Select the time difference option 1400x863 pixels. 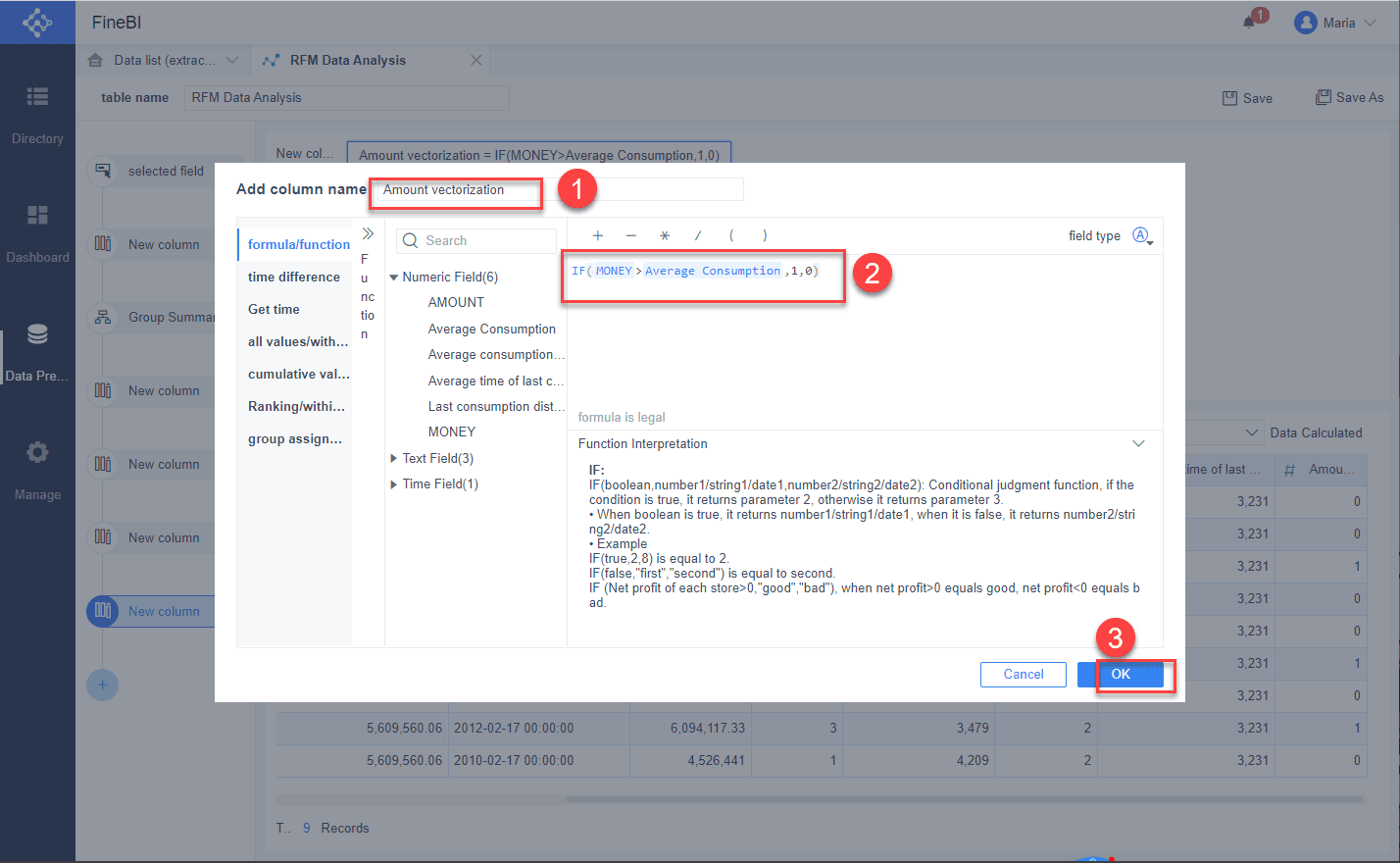[x=296, y=277]
